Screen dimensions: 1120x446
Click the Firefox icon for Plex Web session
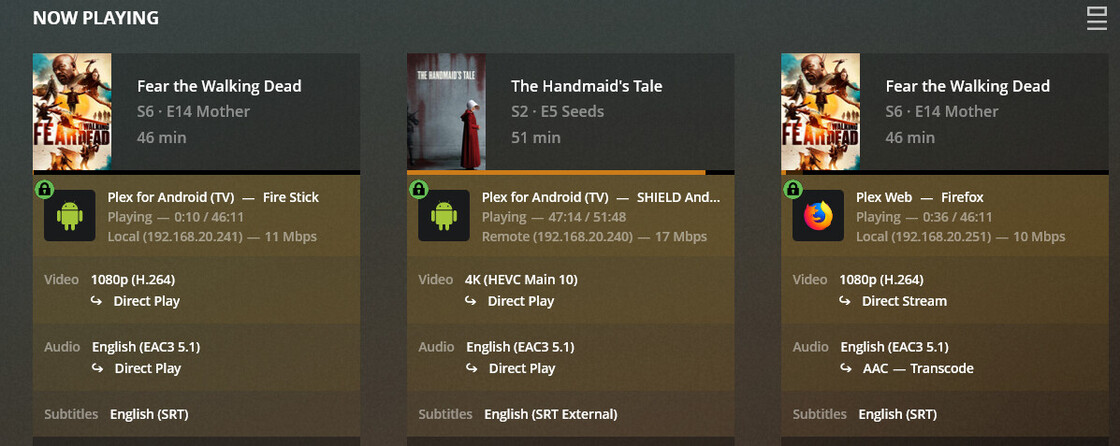818,215
